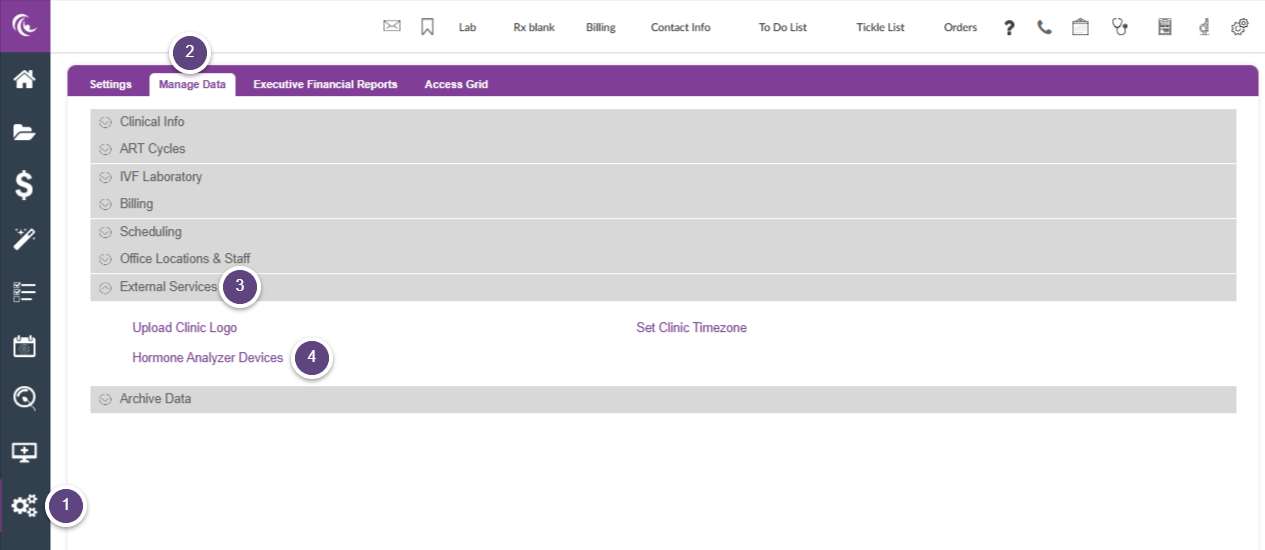Open Rx blank from top bar
This screenshot has width=1265, height=550.
(x=534, y=28)
